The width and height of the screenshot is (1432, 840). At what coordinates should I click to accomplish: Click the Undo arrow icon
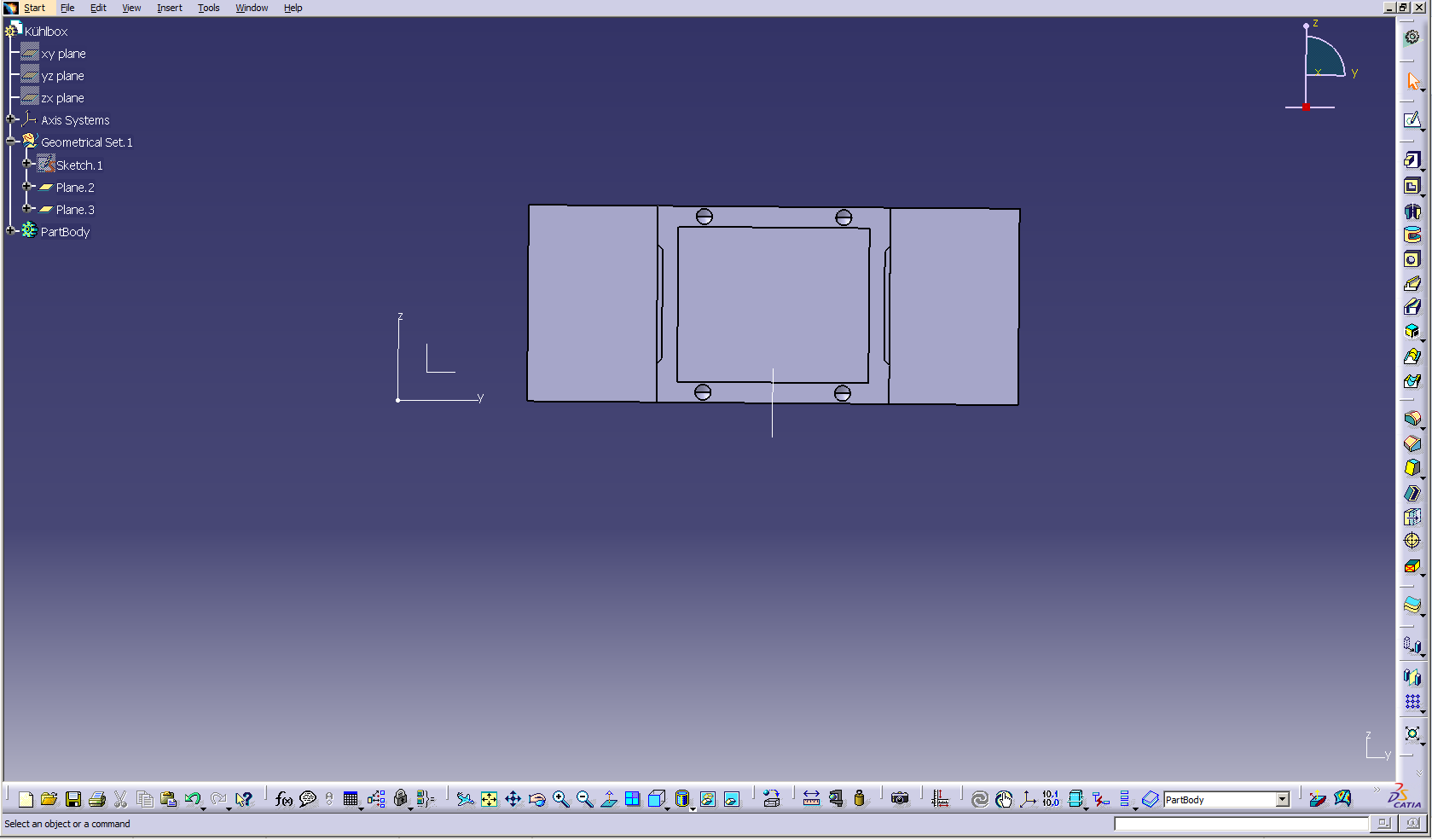193,799
